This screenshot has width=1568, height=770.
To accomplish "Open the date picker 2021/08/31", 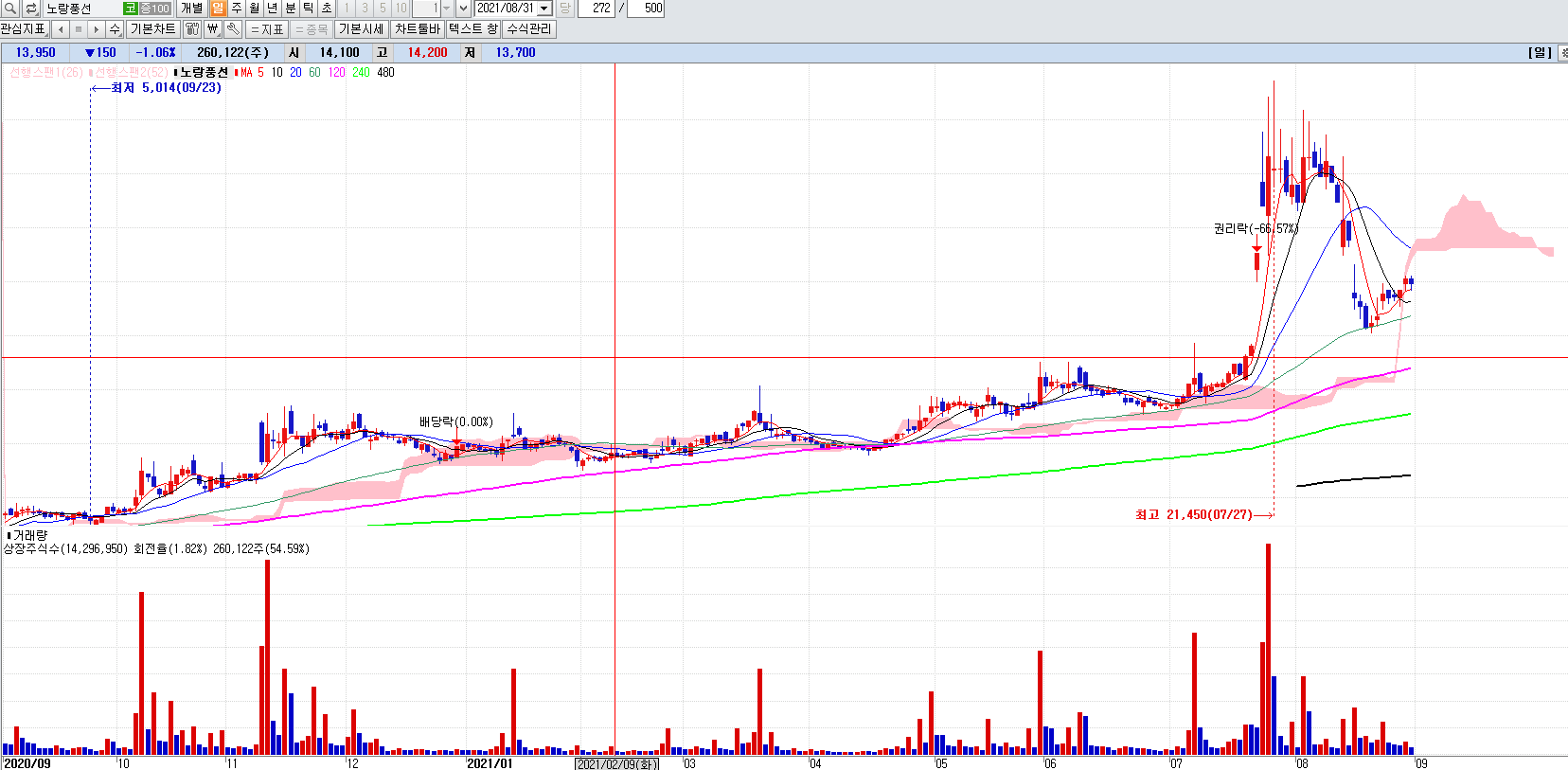I will click(513, 9).
